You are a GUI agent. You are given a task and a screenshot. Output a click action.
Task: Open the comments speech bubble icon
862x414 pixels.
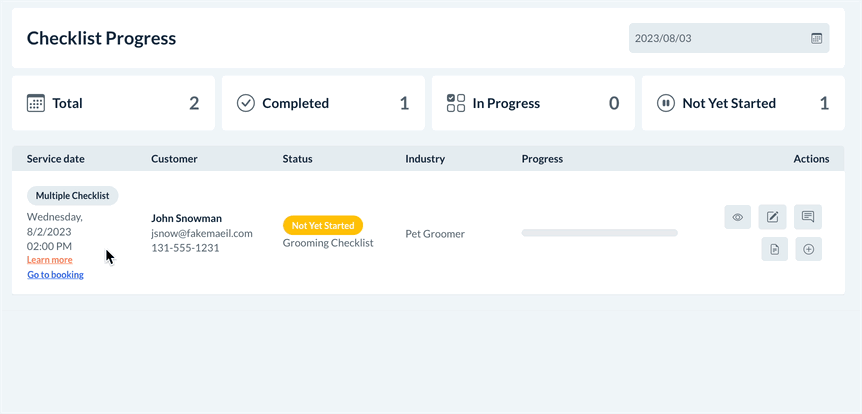(808, 217)
